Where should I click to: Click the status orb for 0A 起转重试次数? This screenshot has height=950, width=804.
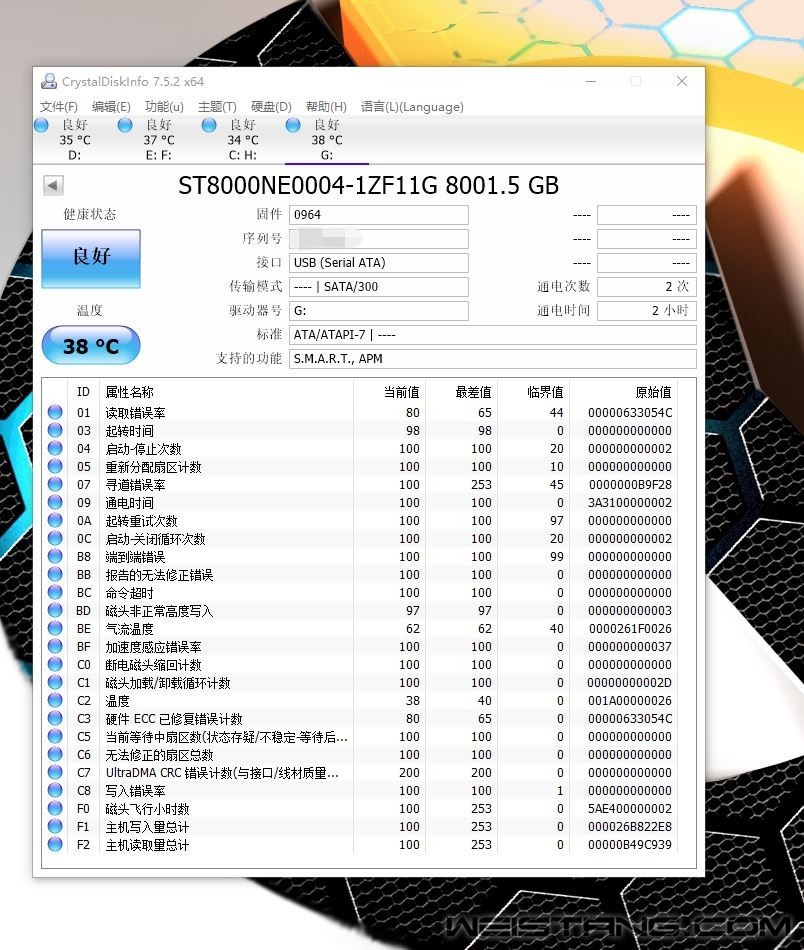pyautogui.click(x=55, y=520)
